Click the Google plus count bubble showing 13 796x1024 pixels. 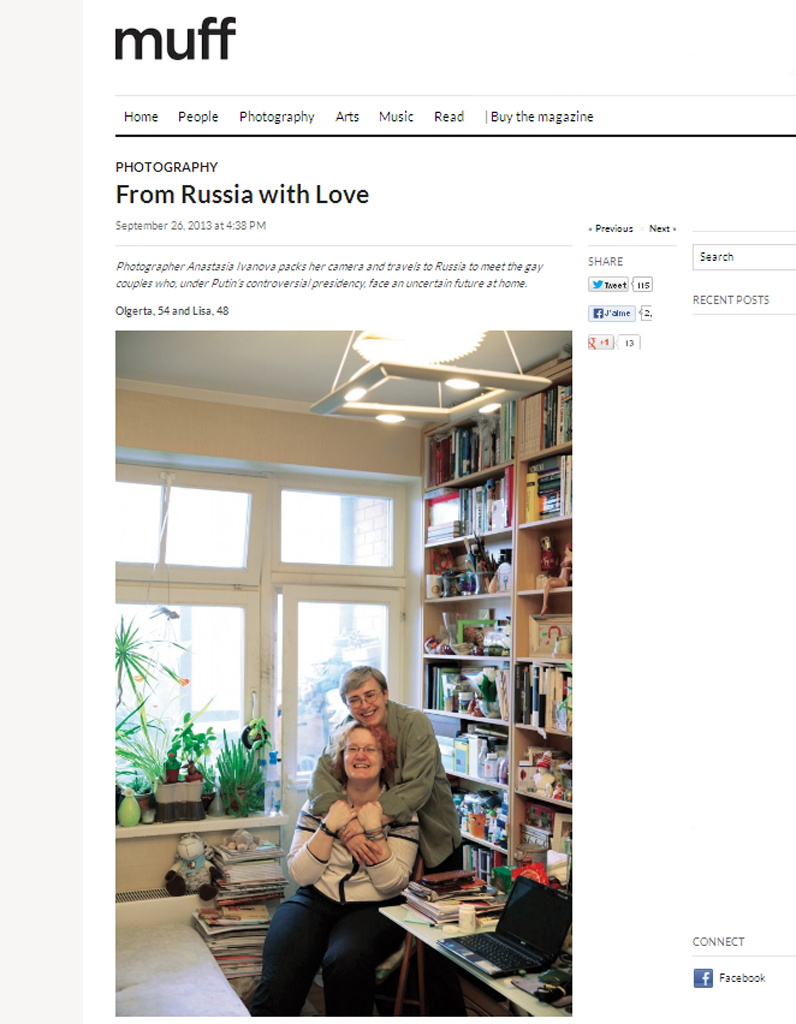tap(629, 342)
